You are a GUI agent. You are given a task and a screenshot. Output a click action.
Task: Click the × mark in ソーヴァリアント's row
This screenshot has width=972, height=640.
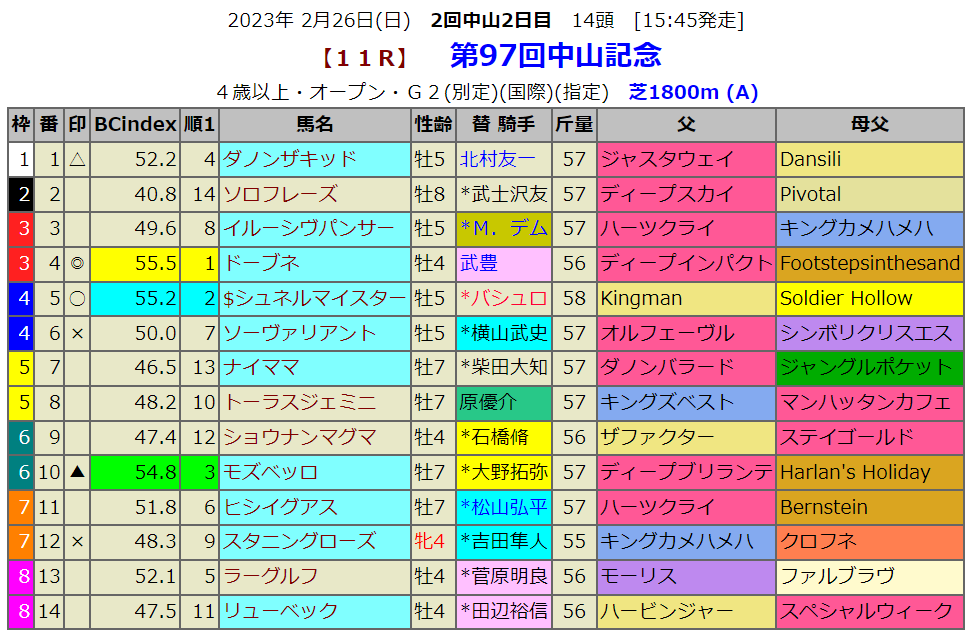(x=77, y=333)
